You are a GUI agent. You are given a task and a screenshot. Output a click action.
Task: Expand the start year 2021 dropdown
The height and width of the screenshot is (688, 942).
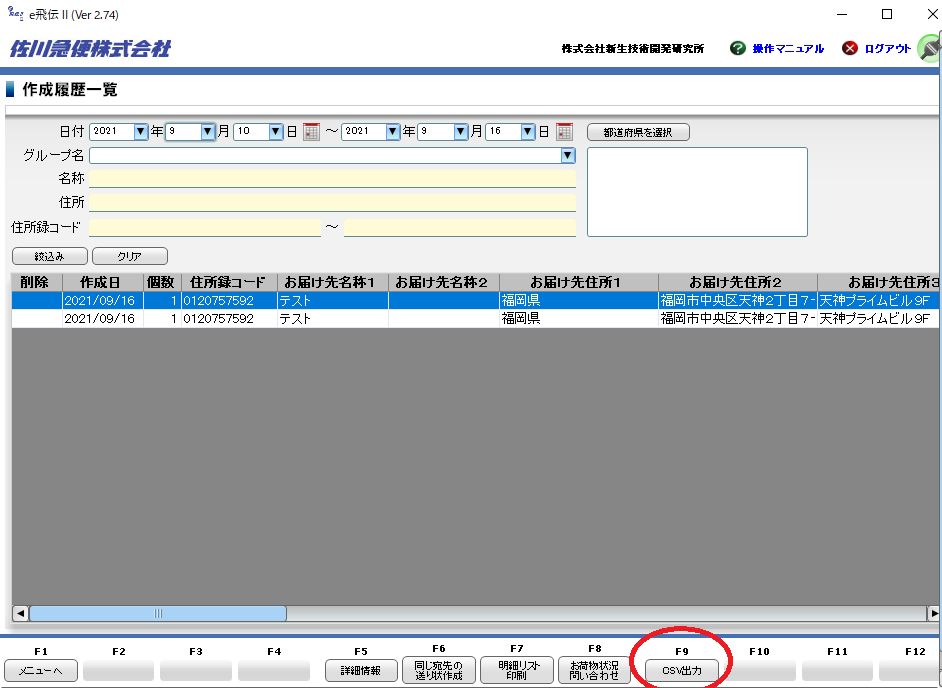point(141,131)
